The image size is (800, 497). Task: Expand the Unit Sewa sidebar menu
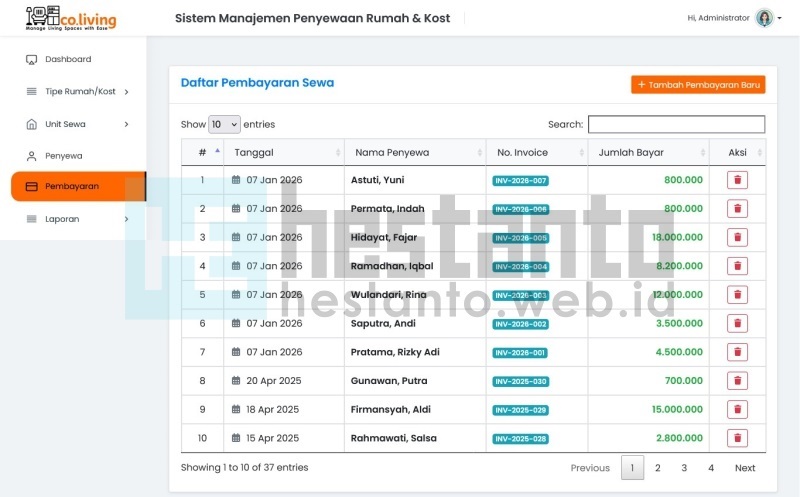coord(126,124)
